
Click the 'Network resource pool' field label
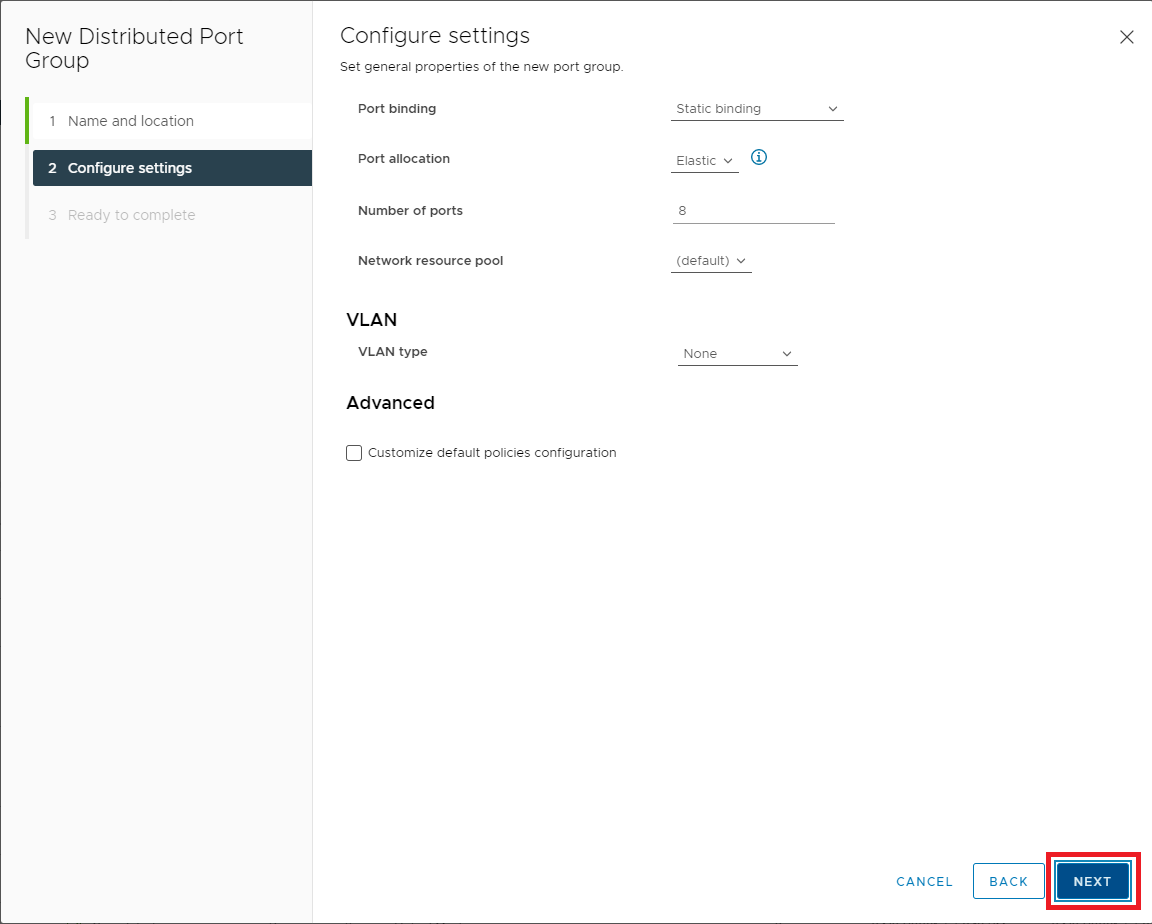pos(431,261)
